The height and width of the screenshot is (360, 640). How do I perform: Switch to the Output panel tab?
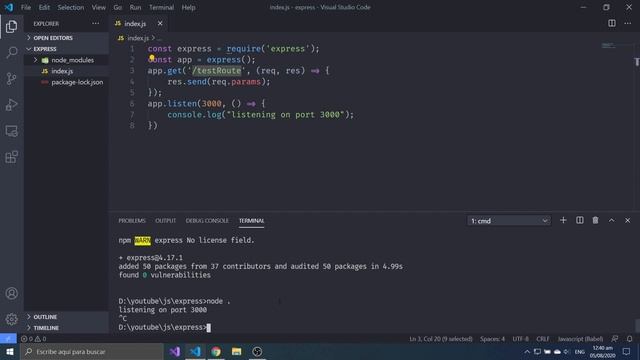tap(165, 221)
